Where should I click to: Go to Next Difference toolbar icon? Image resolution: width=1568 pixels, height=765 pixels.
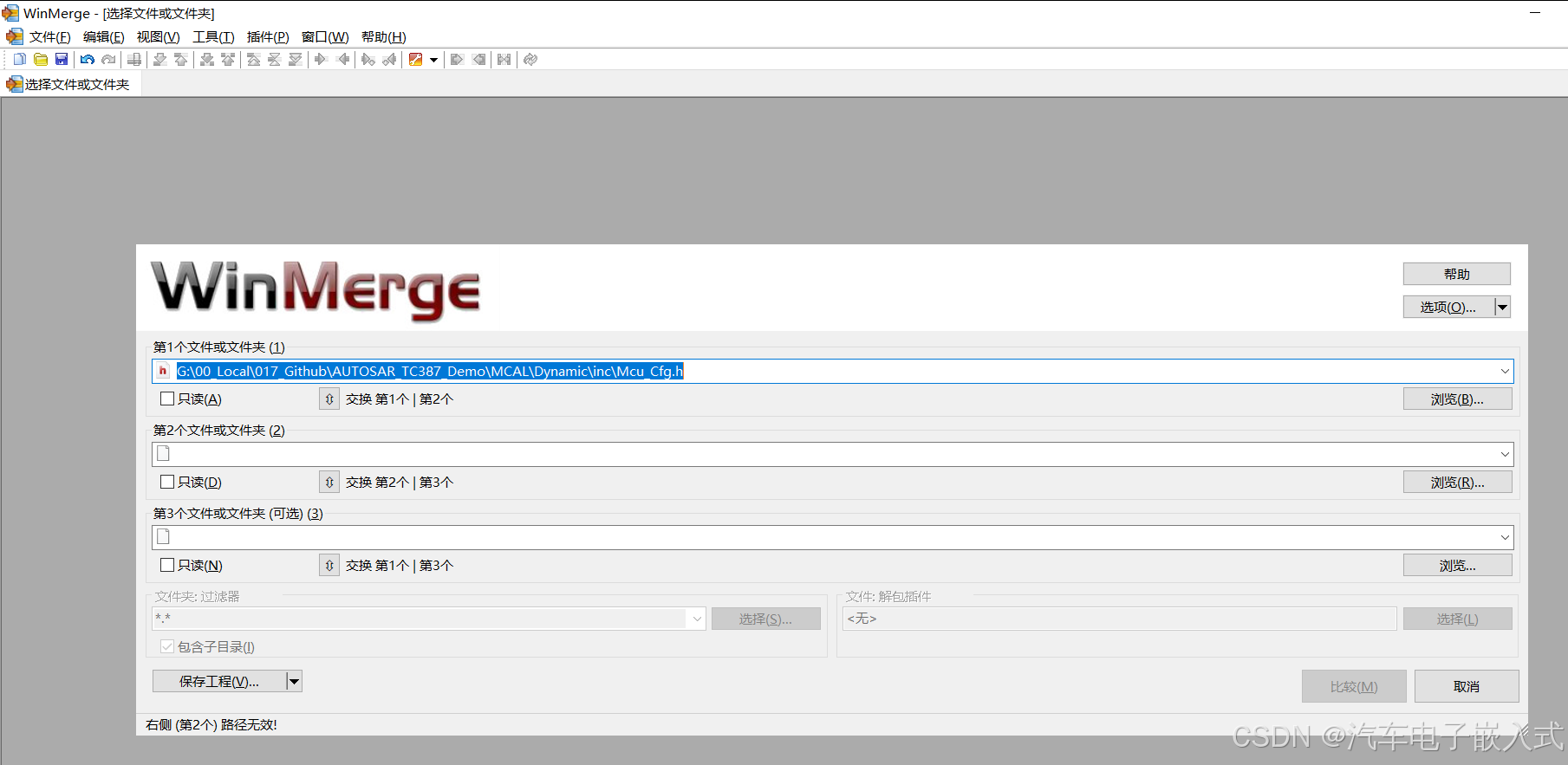point(160,59)
